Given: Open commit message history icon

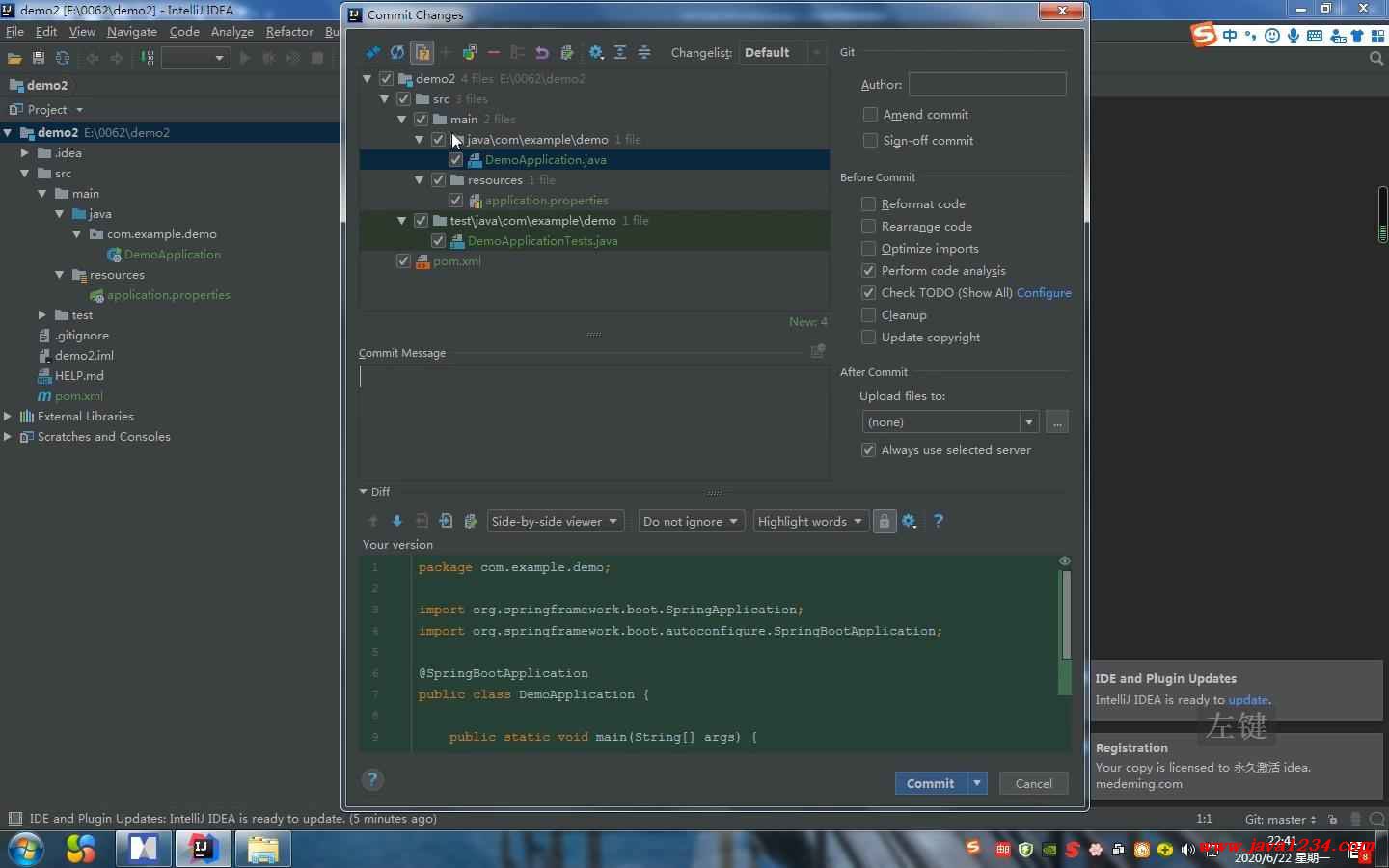Looking at the screenshot, I should tap(818, 351).
